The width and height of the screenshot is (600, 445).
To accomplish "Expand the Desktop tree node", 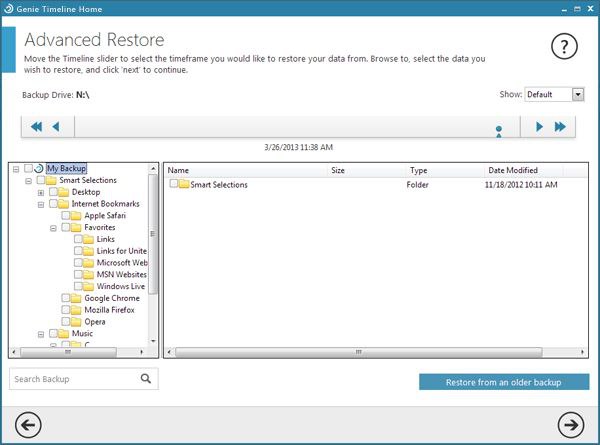I will click(x=41, y=192).
